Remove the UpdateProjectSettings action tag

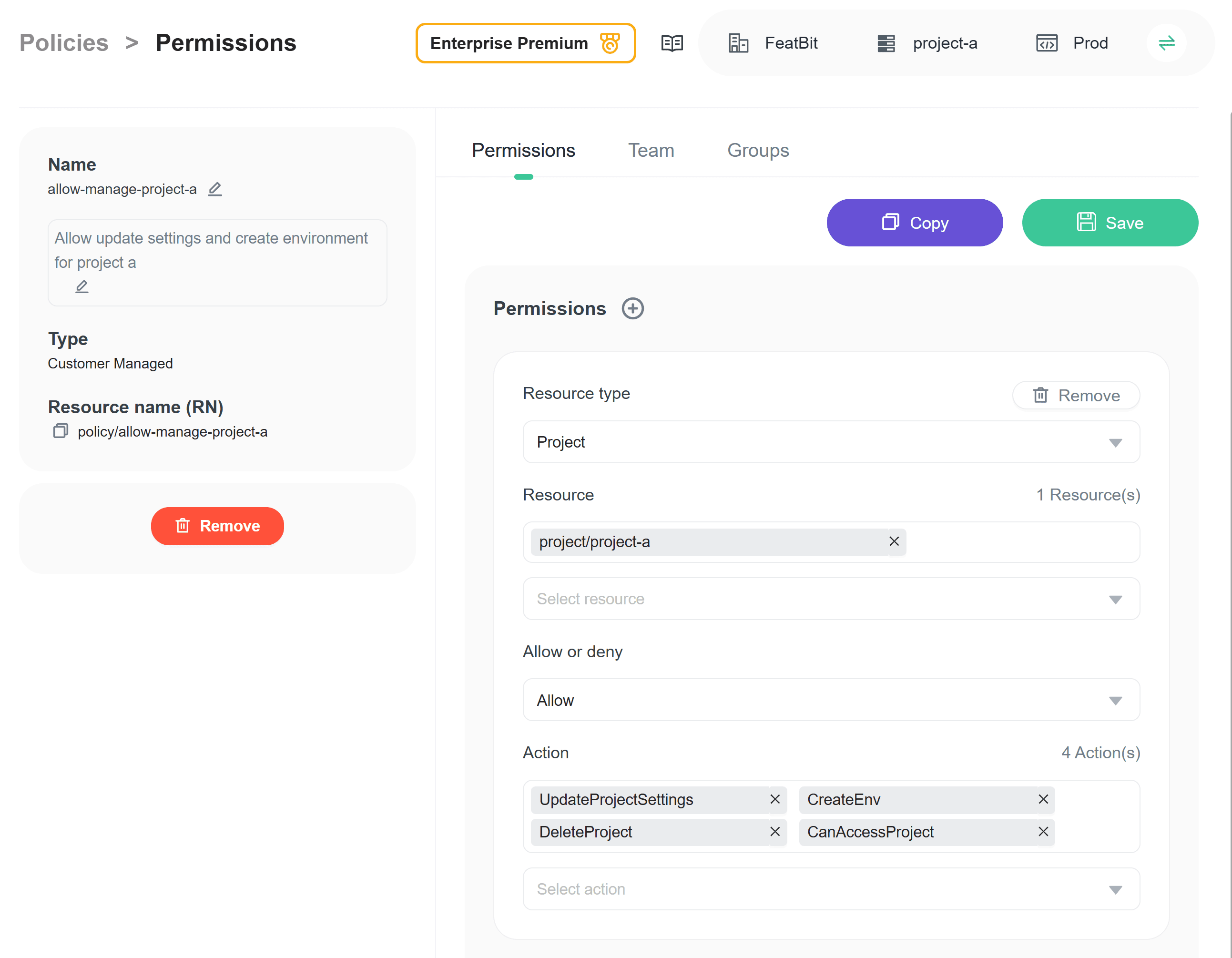(x=775, y=799)
